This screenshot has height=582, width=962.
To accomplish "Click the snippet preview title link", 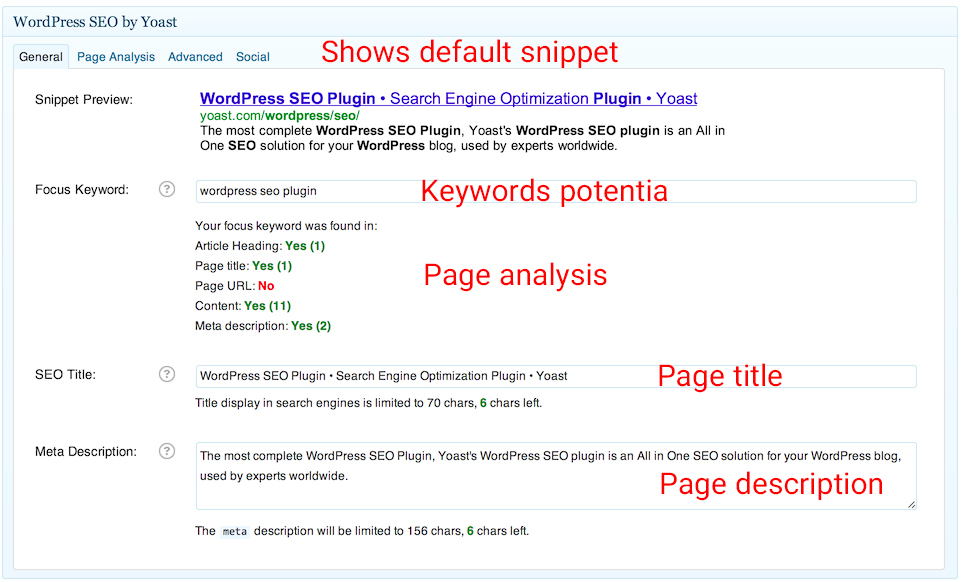I will [x=448, y=99].
